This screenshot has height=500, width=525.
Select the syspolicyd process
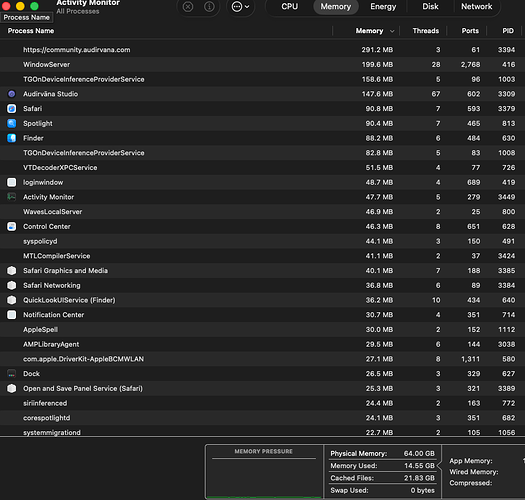point(262,241)
